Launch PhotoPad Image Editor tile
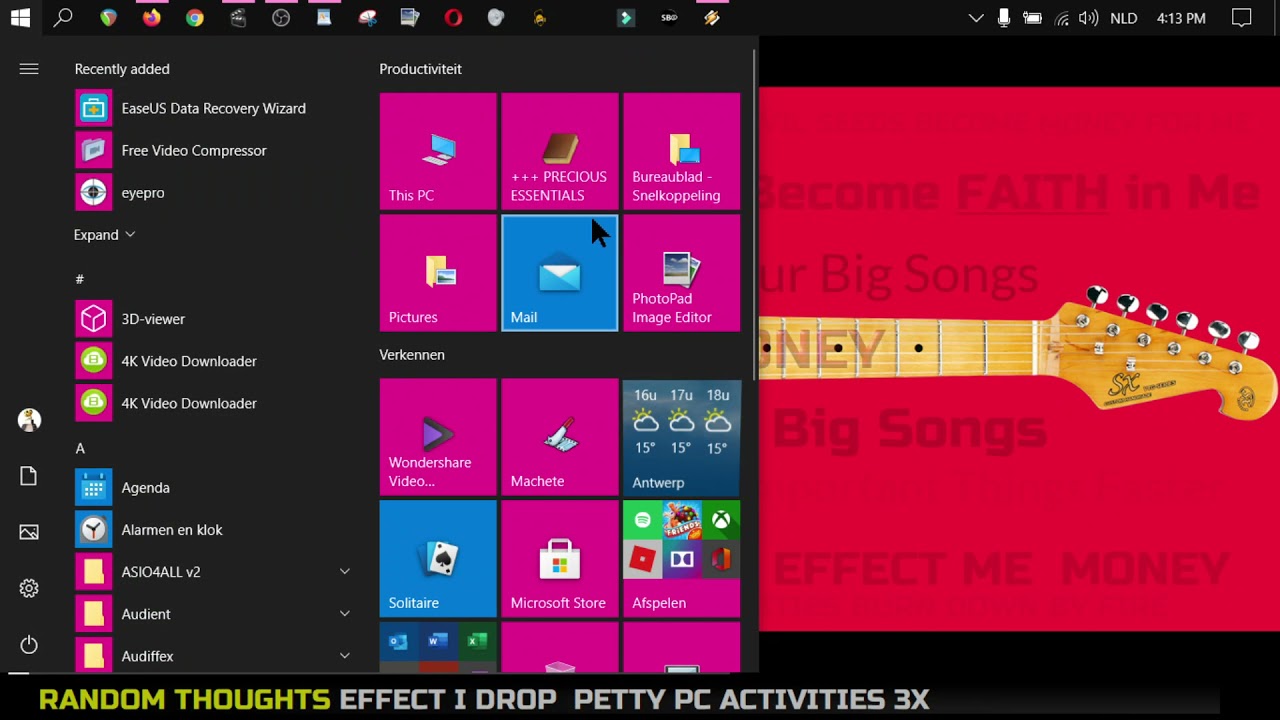 682,273
